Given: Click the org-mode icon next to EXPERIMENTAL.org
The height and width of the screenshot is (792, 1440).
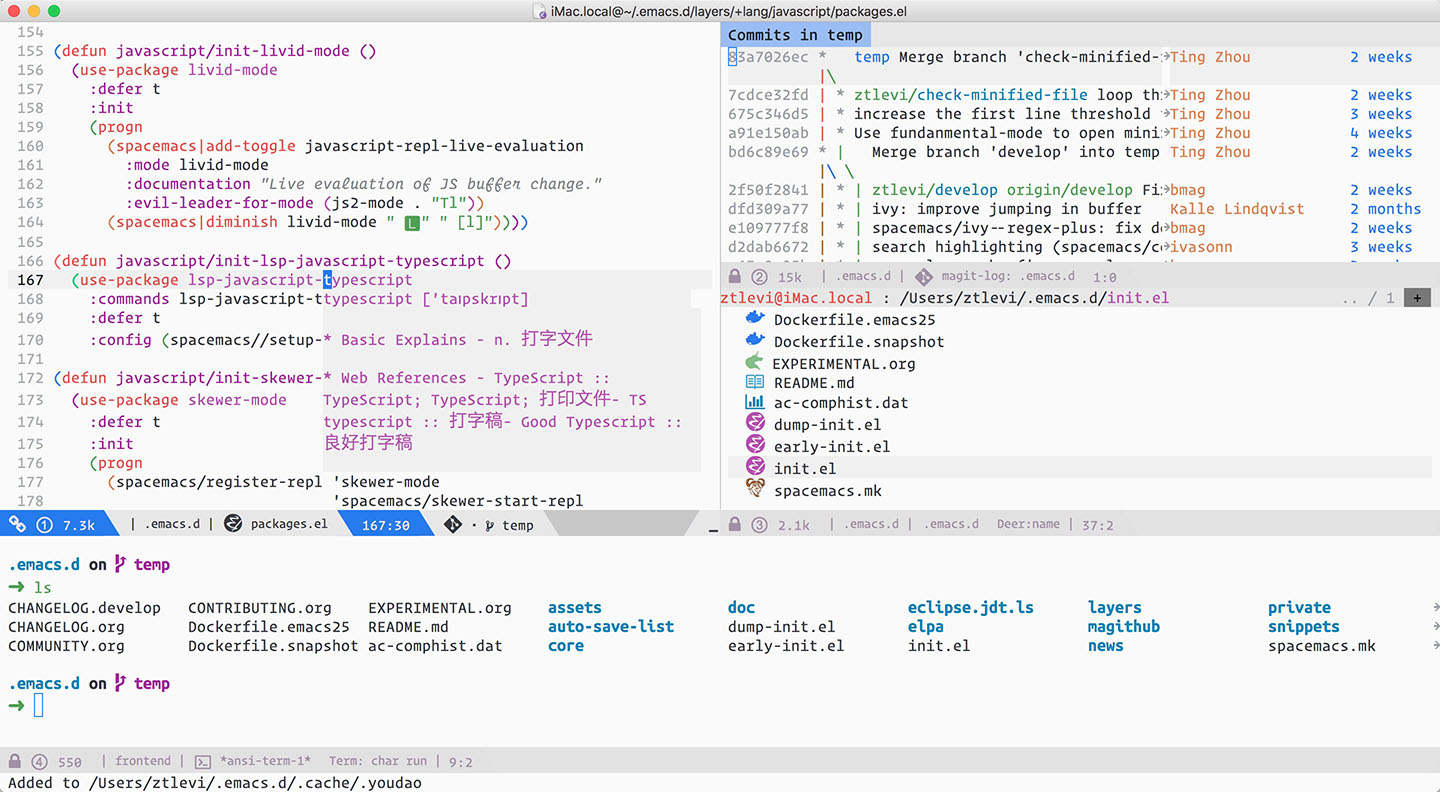Looking at the screenshot, I should click(755, 362).
